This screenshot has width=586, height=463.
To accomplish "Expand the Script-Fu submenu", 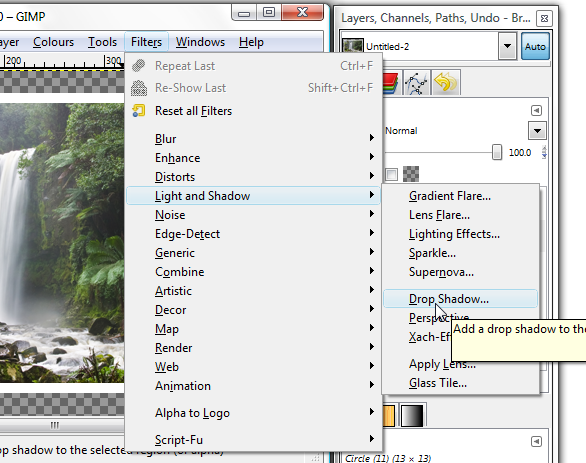I will pyautogui.click(x=253, y=440).
